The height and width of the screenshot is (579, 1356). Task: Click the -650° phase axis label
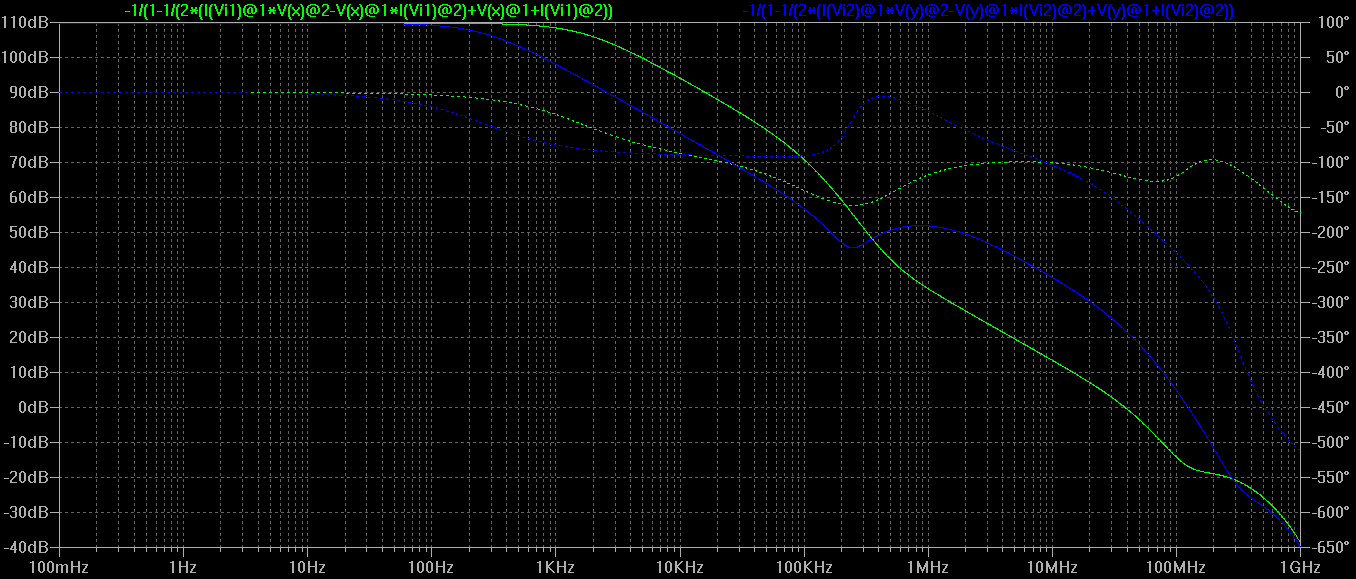[x=1330, y=547]
